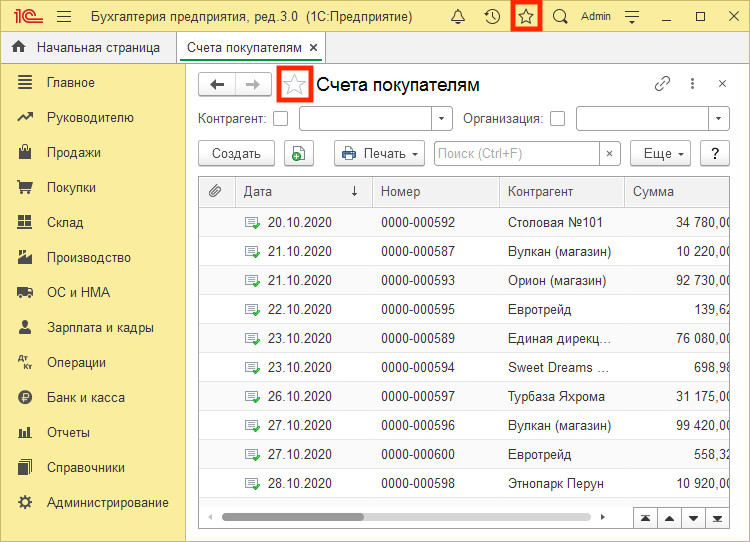Click the Поиск search field
Viewport: 750px width, 542px height.
[516, 153]
